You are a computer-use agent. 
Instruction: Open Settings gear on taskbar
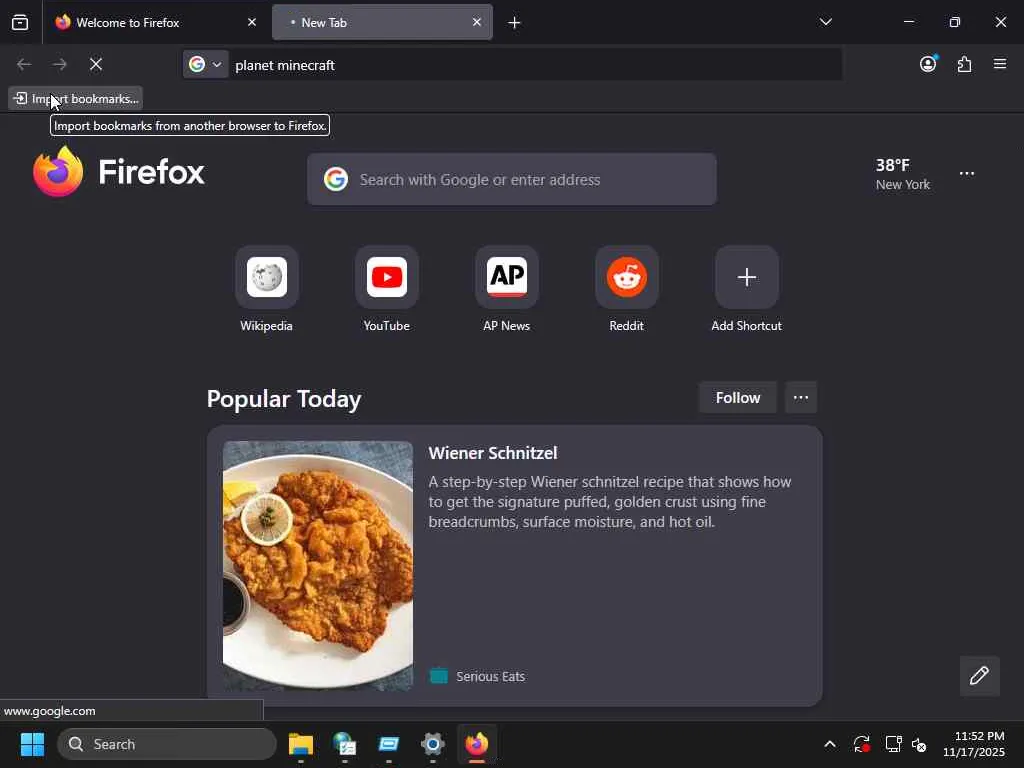[x=432, y=744]
